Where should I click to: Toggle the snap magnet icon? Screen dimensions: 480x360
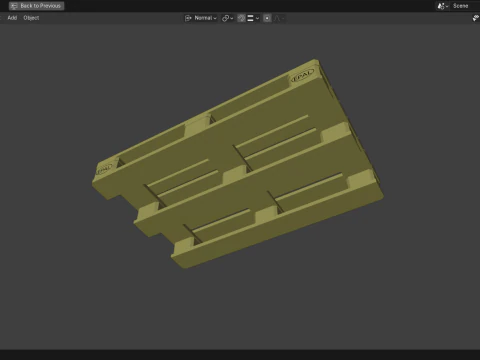coord(241,18)
